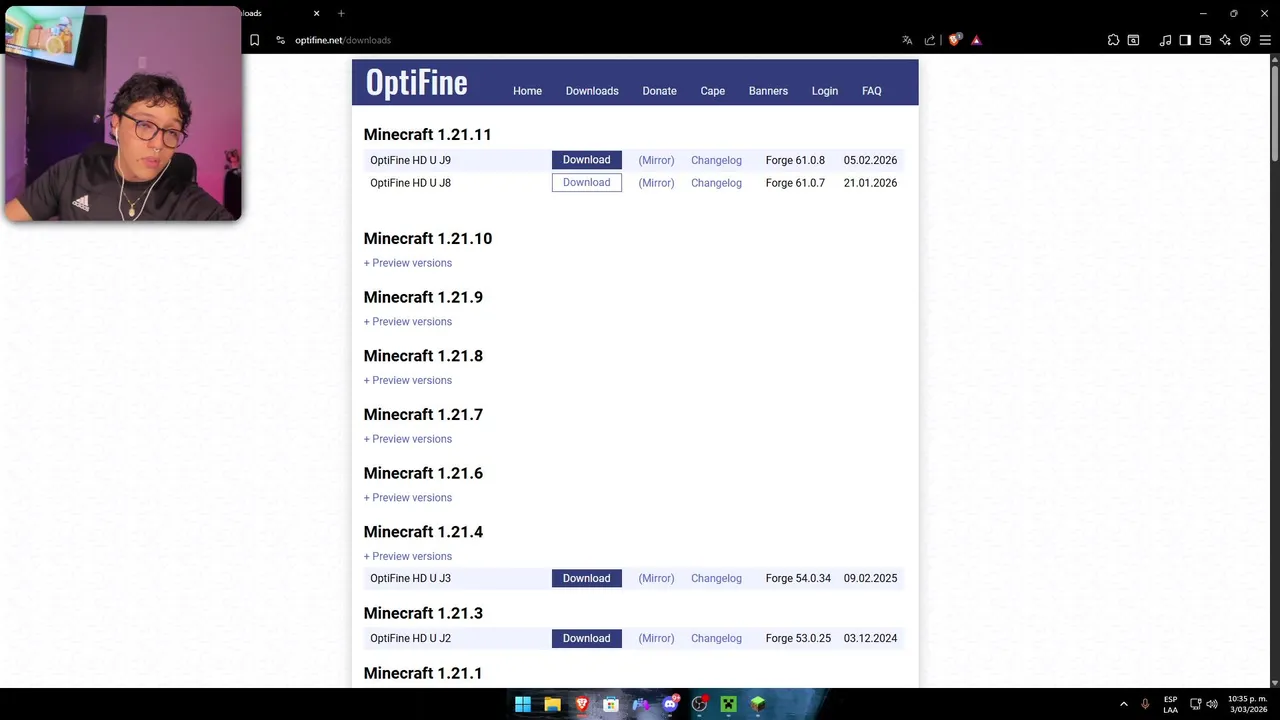This screenshot has height=720, width=1280.
Task: Expand Preview versions under Minecraft 1.21.6
Action: point(408,498)
